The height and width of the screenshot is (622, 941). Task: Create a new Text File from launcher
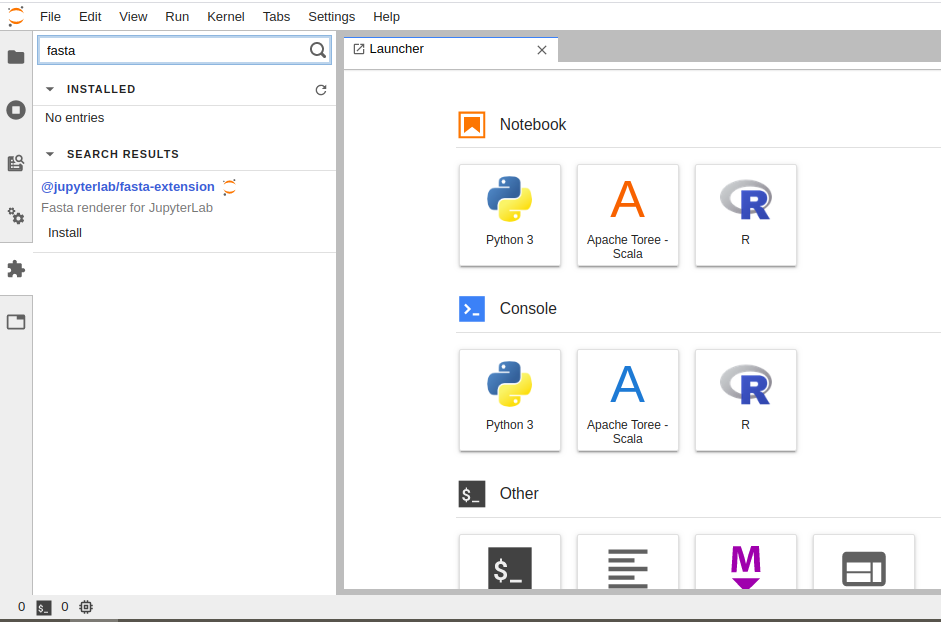(x=628, y=562)
